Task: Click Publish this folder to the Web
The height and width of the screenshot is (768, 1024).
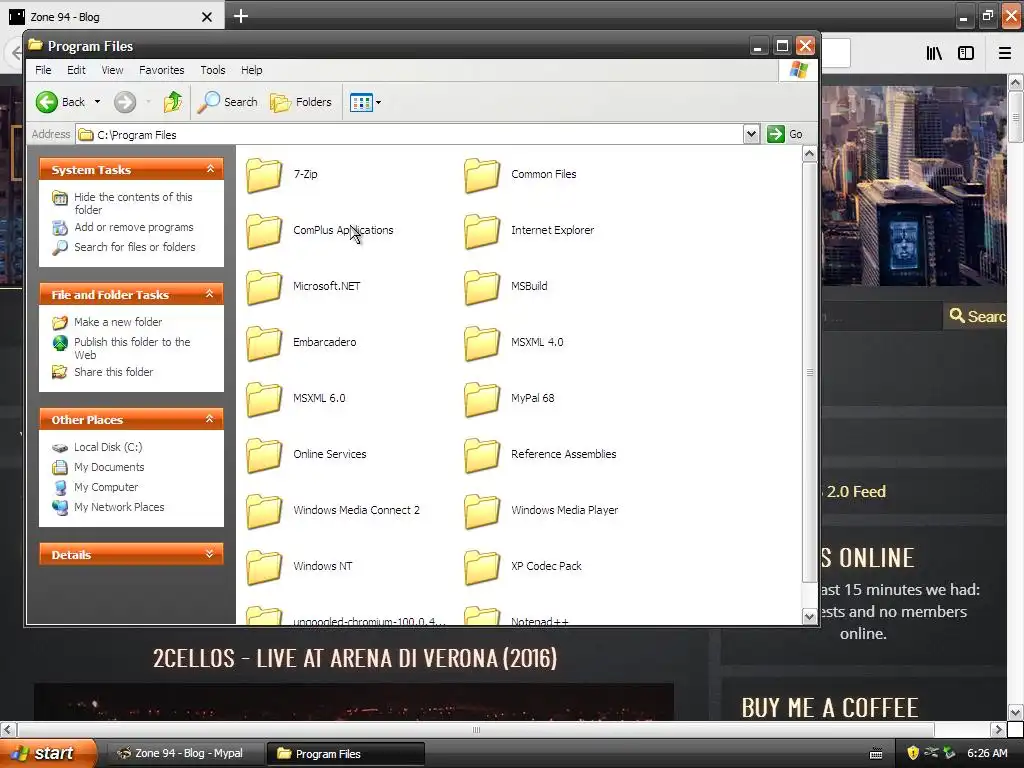Action: (132, 348)
